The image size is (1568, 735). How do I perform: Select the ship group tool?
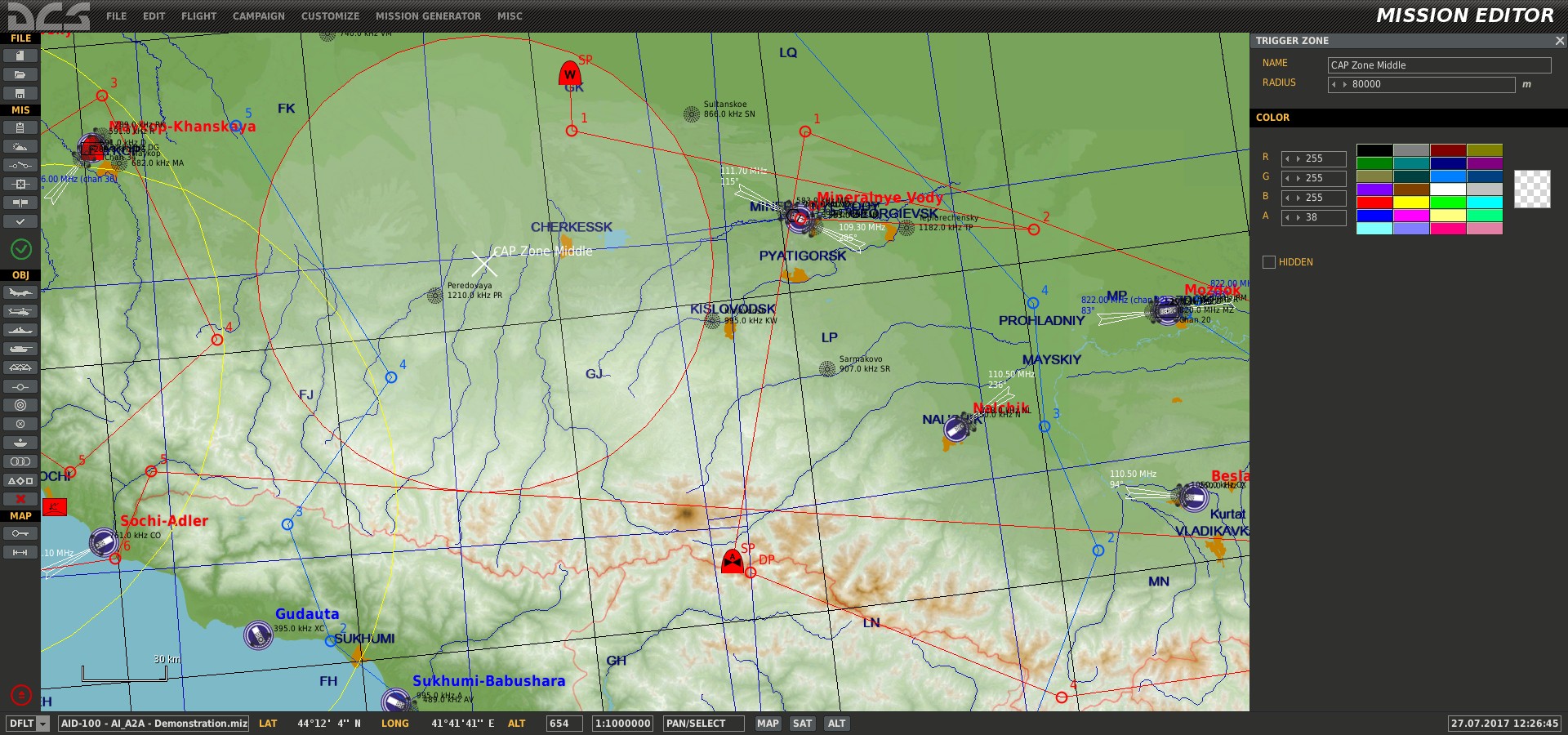20,331
